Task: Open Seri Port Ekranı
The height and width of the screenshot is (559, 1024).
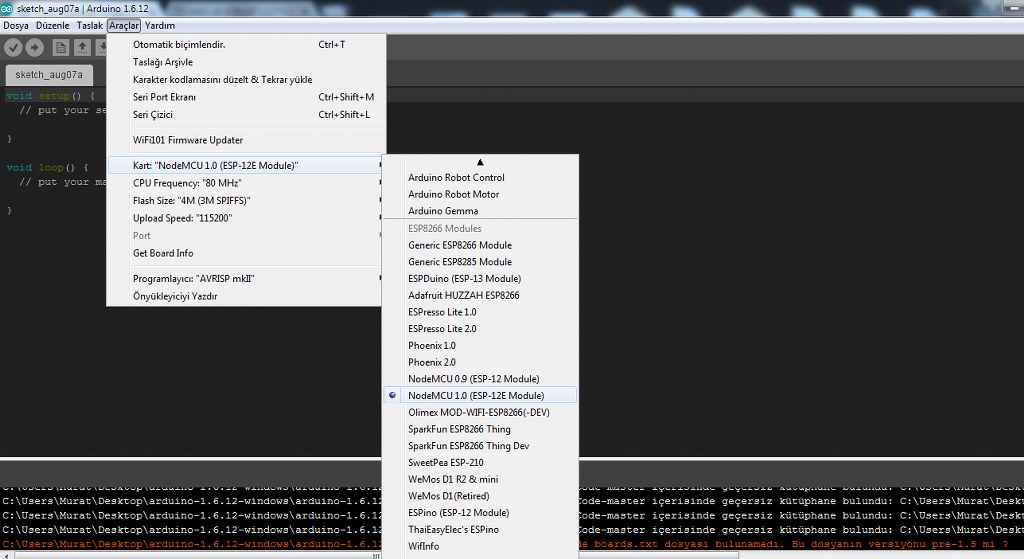Action: tap(246, 97)
